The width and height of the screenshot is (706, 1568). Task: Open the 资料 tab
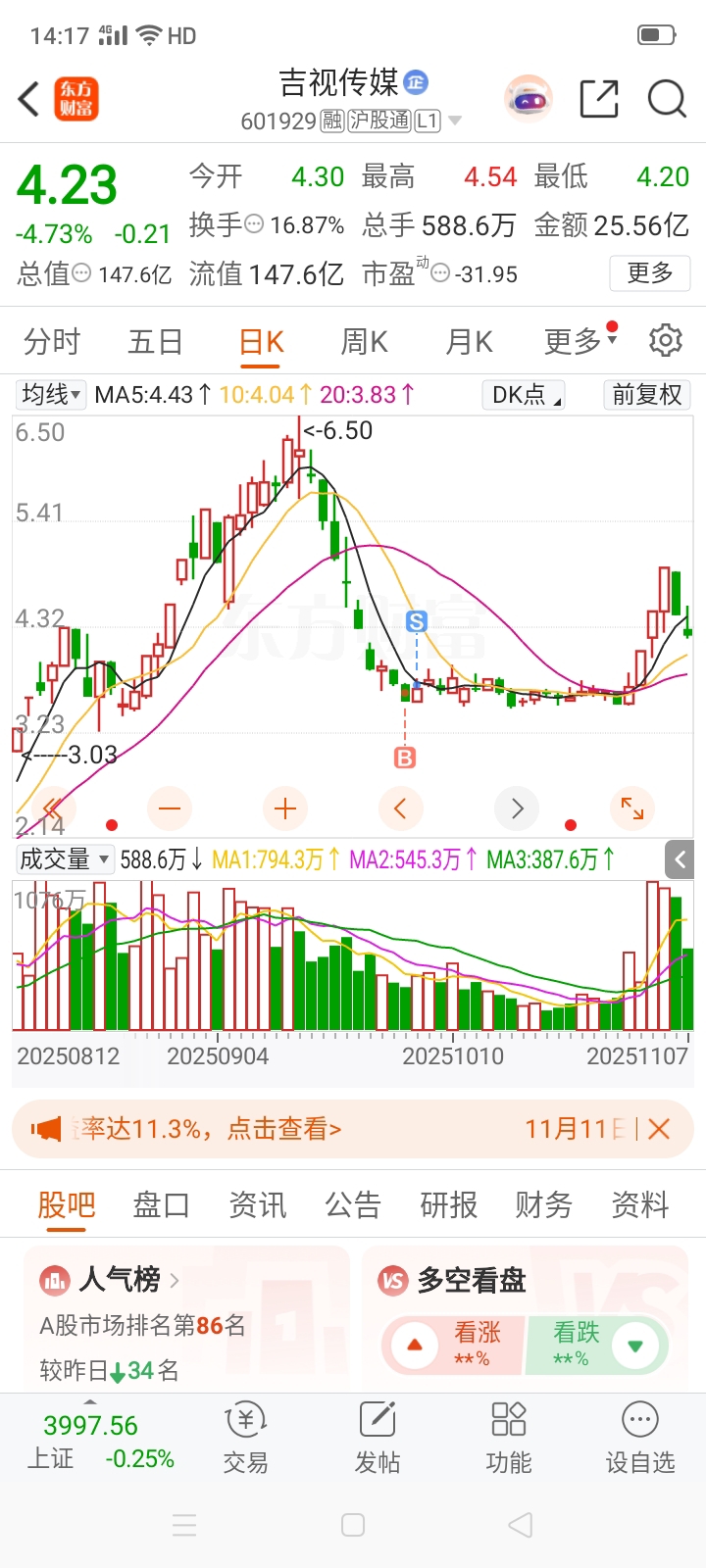pos(640,1204)
